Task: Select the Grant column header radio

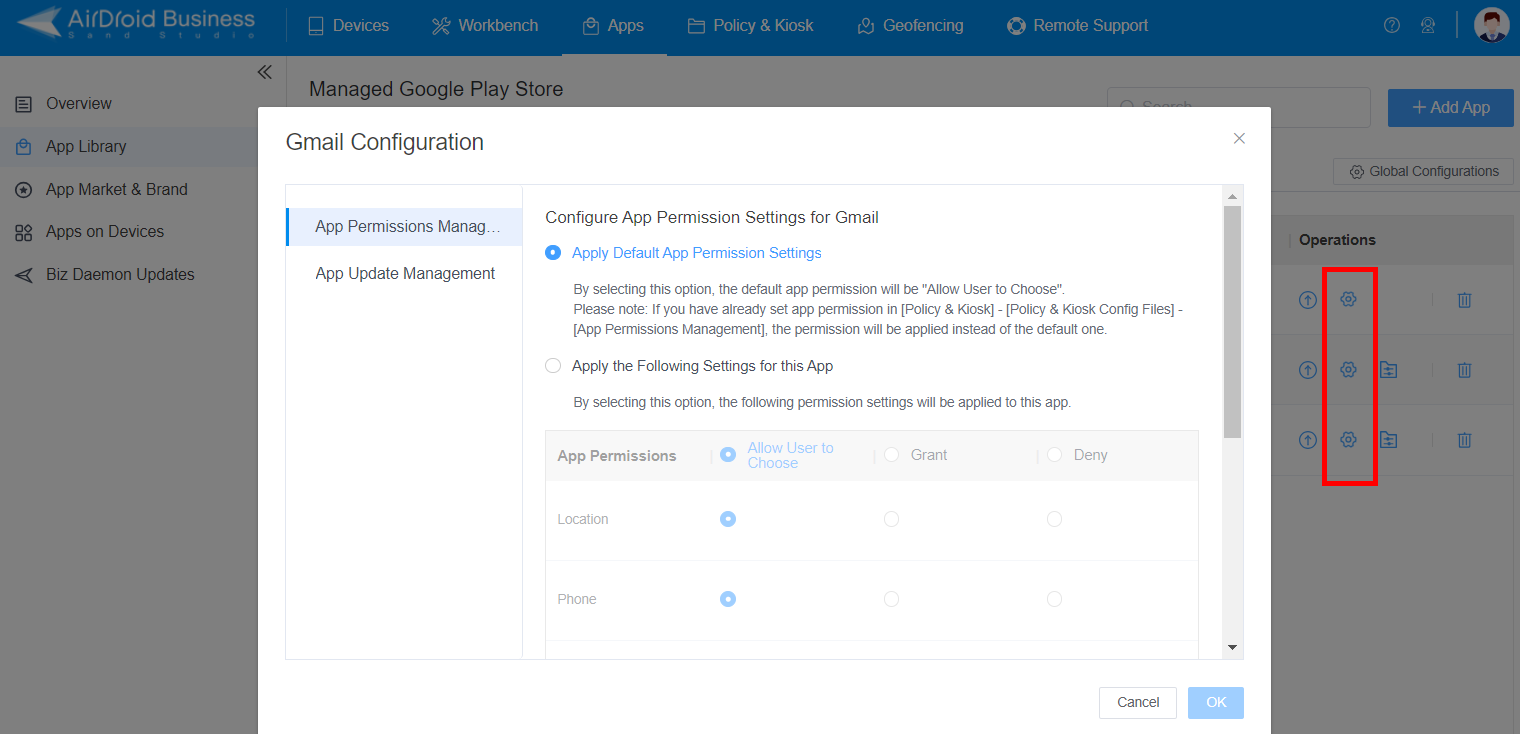Action: pos(891,454)
